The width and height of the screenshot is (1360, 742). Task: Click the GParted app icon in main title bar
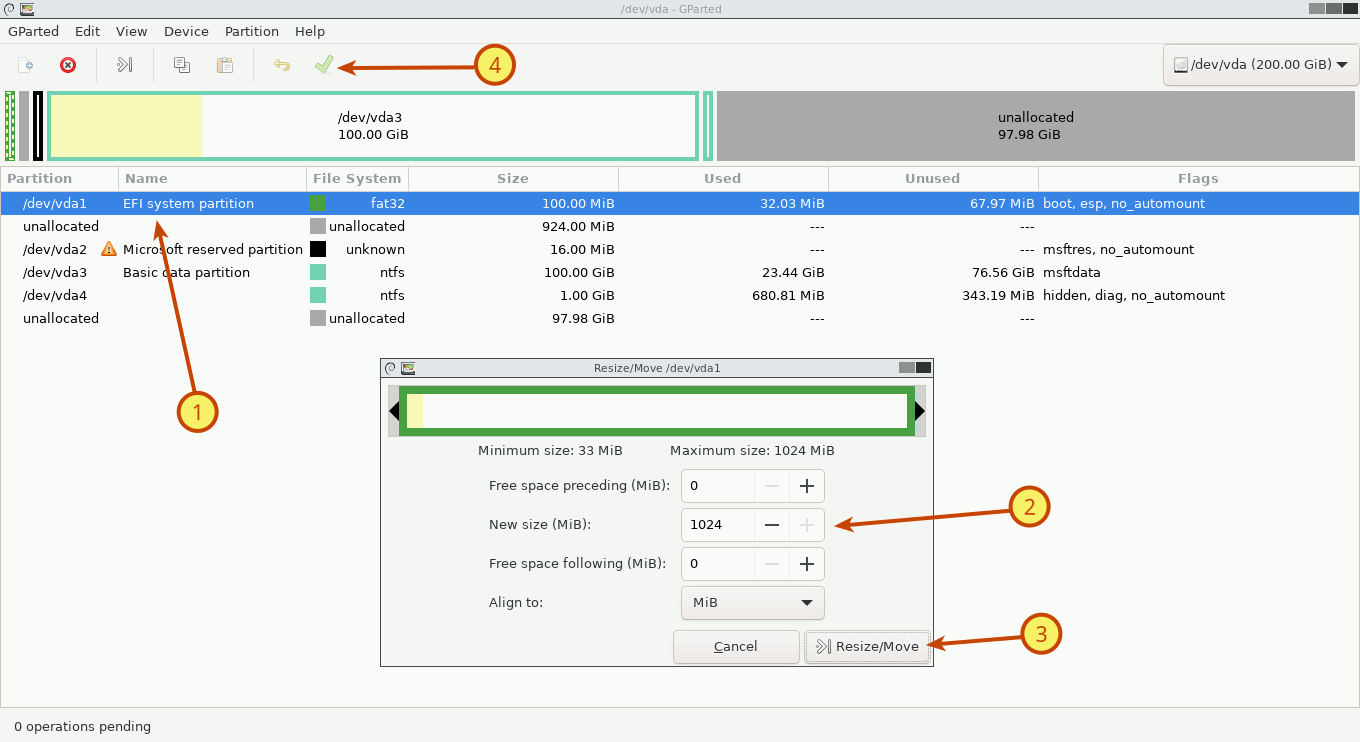pyautogui.click(x=26, y=8)
